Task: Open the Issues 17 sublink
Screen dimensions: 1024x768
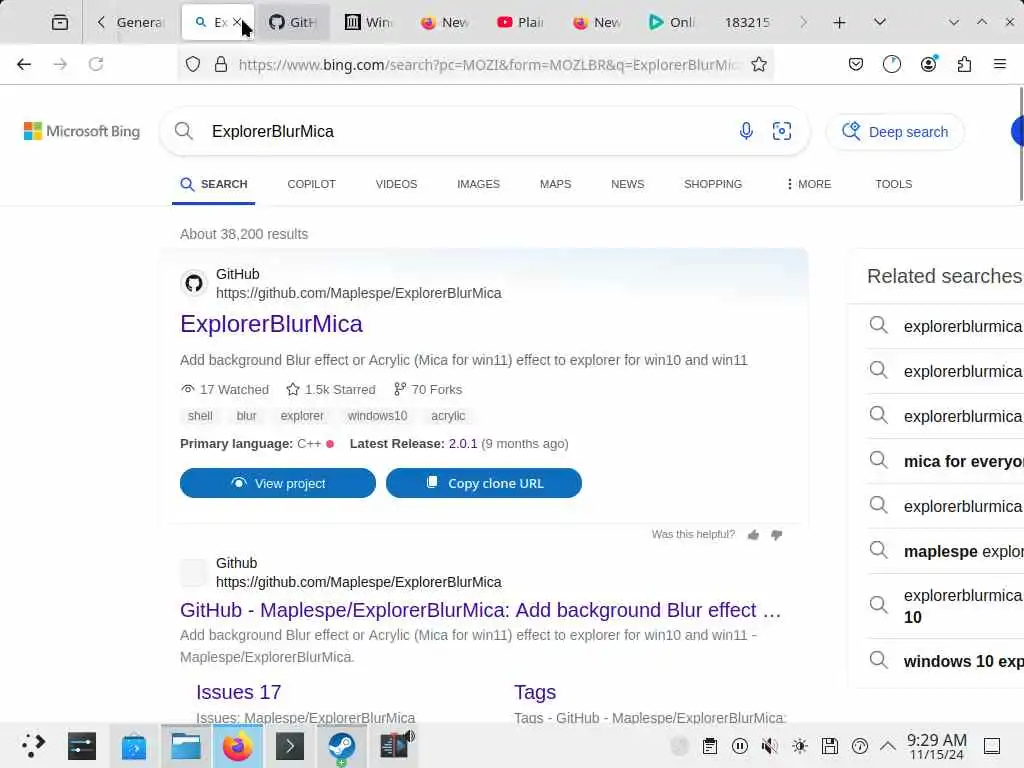Action: (239, 692)
